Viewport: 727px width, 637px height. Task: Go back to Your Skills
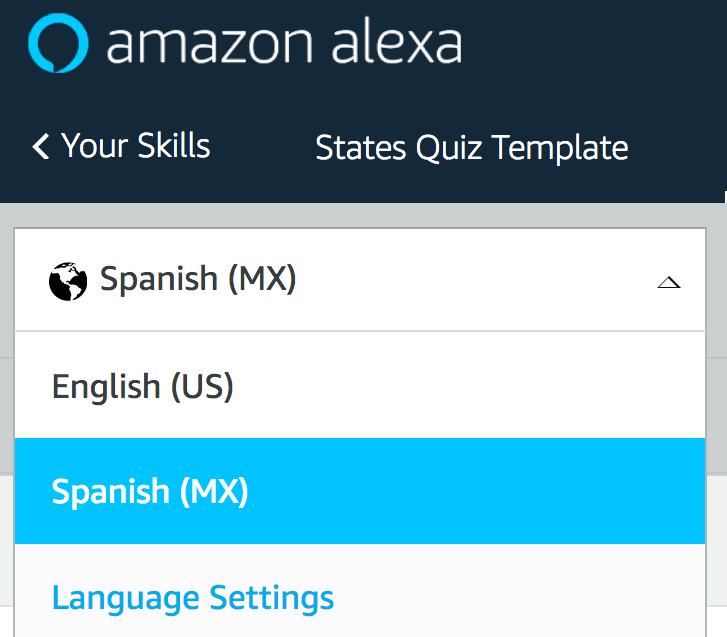(121, 146)
